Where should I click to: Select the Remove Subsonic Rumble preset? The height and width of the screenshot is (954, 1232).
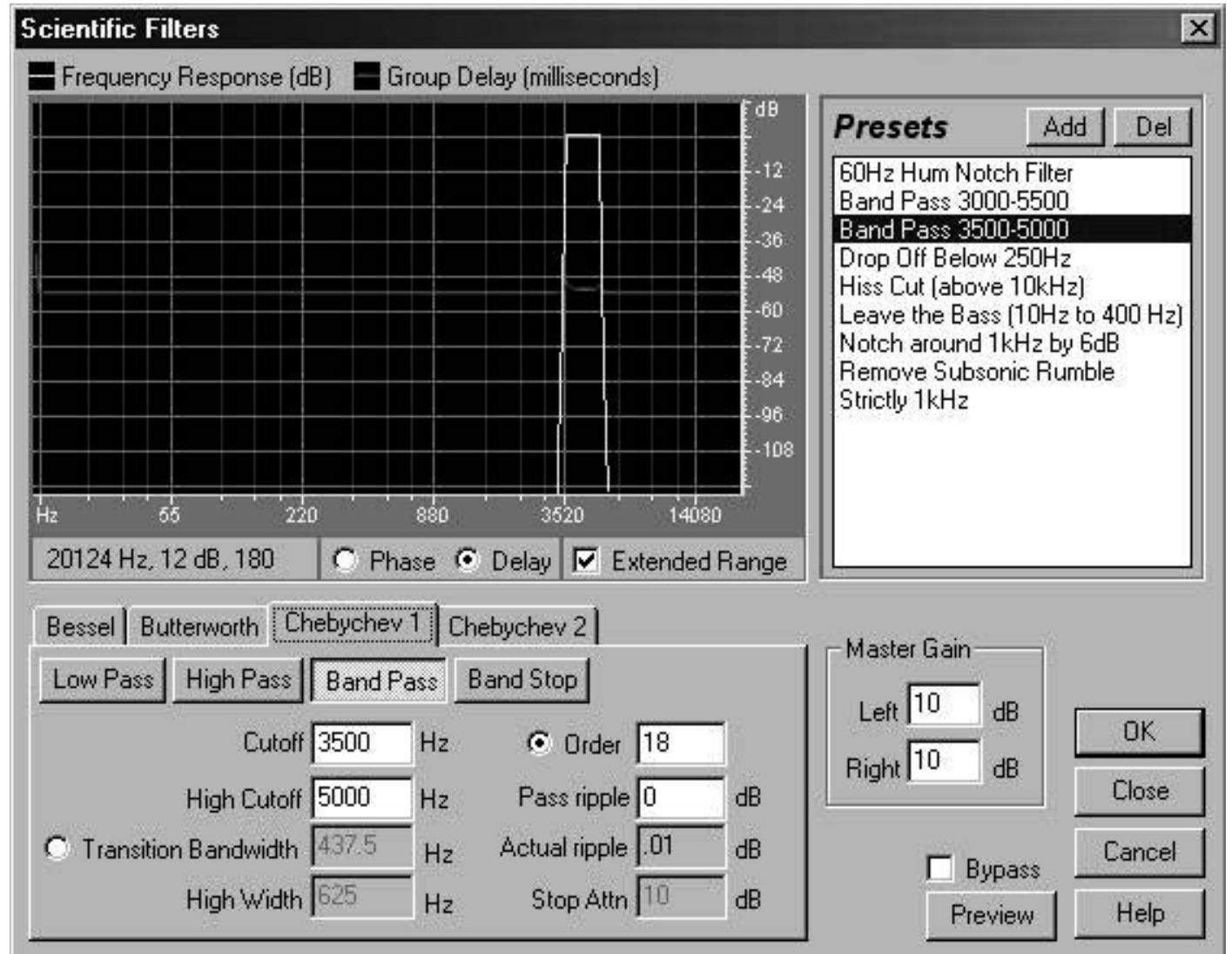1012,372
